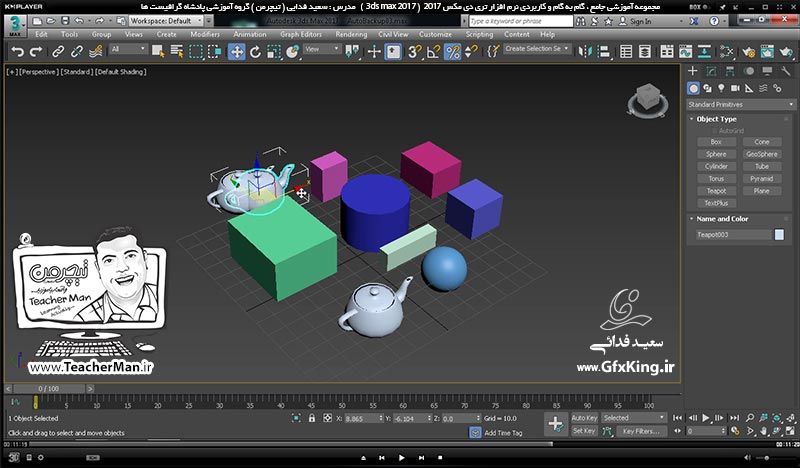Select the Unlink Selection tool
The image size is (800, 468).
click(x=77, y=52)
